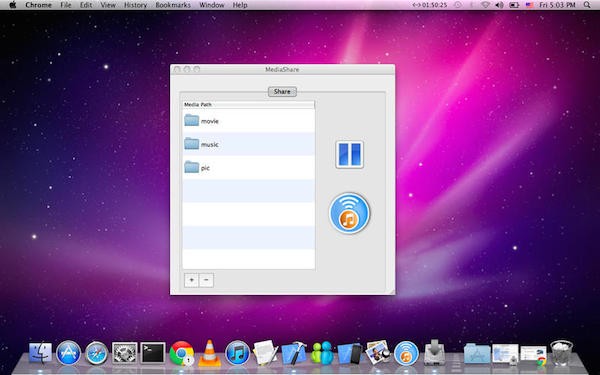Open the History menu

tap(135, 5)
